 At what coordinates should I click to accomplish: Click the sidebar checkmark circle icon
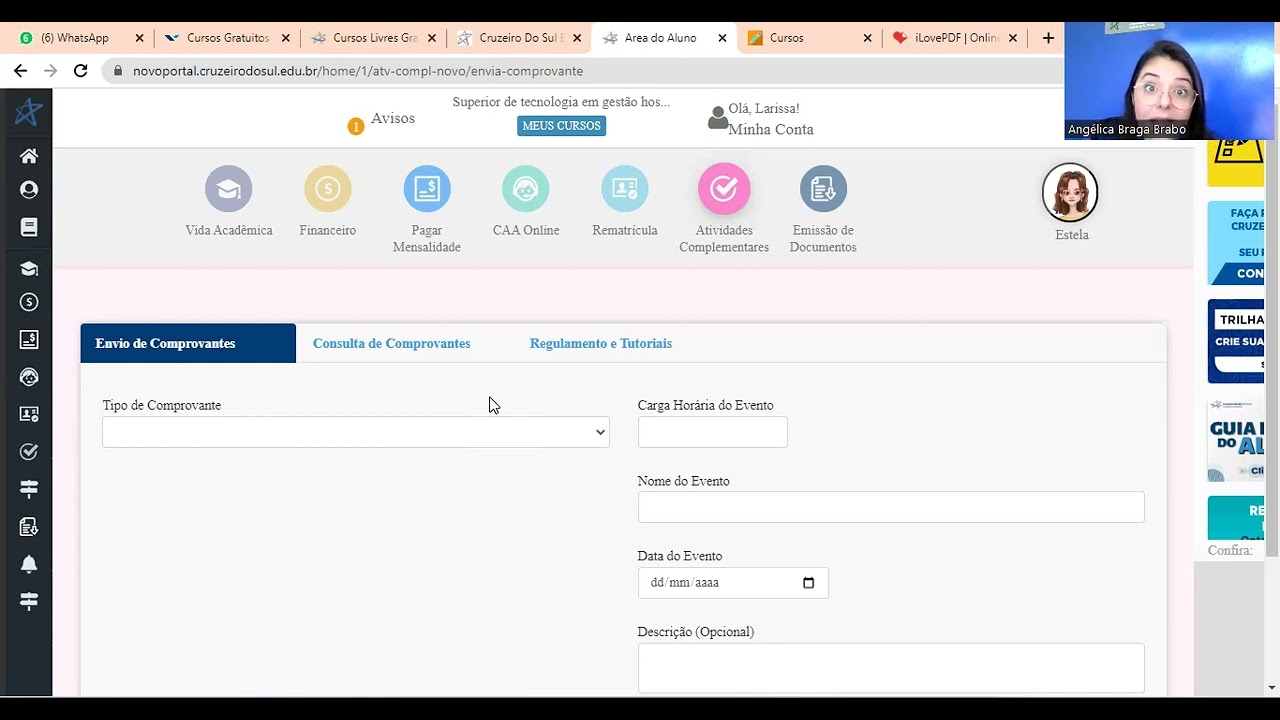click(29, 452)
